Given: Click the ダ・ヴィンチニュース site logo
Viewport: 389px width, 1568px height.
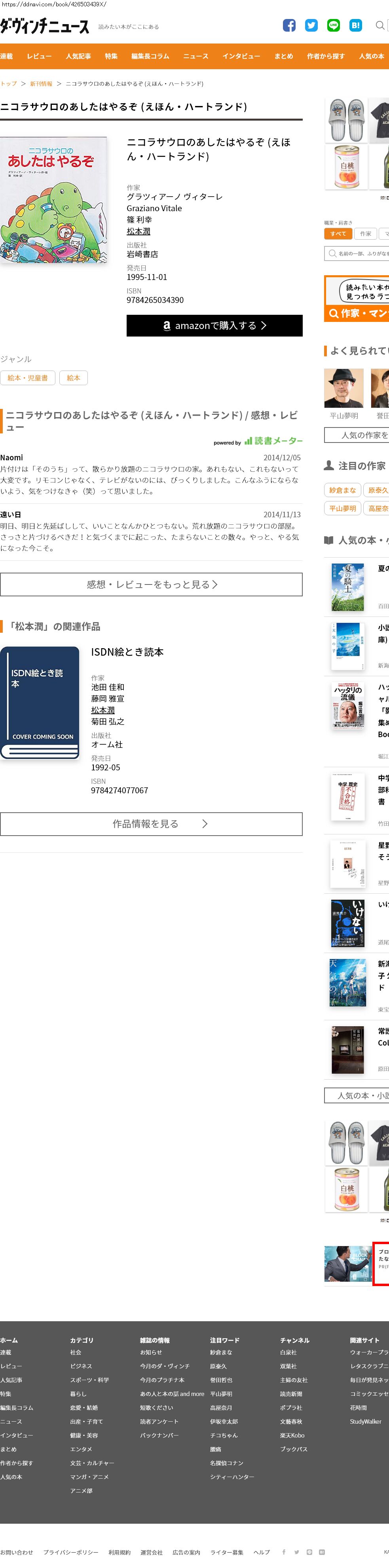Looking at the screenshot, I should (44, 26).
